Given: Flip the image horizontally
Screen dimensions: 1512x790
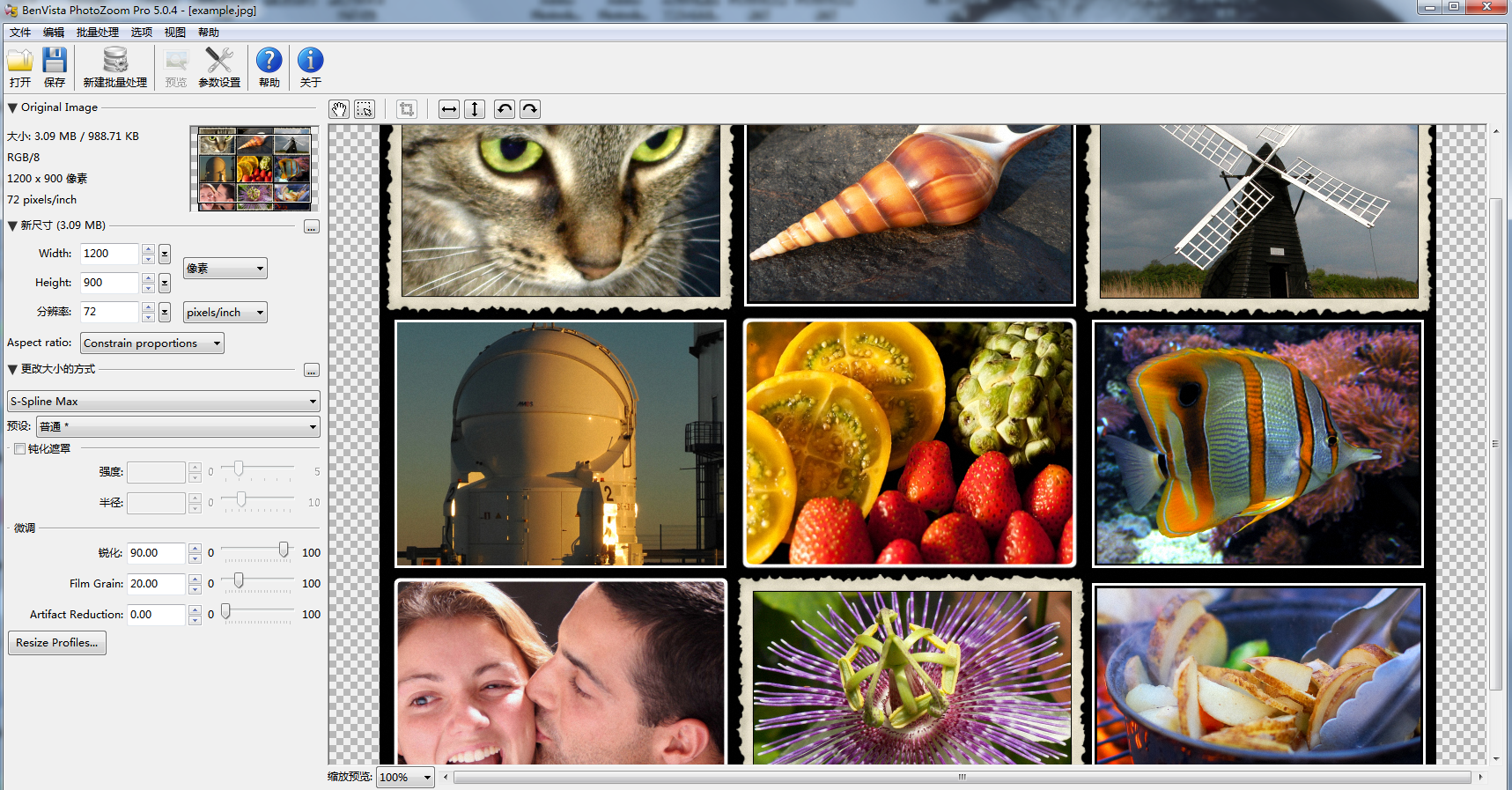Looking at the screenshot, I should point(449,109).
